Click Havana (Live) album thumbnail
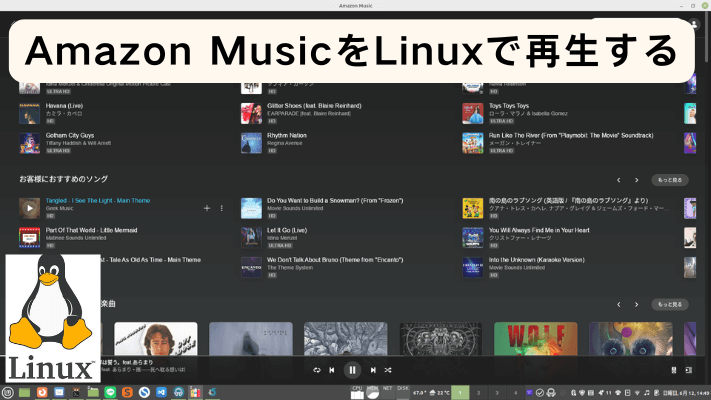The height and width of the screenshot is (400, 711). 29,113
